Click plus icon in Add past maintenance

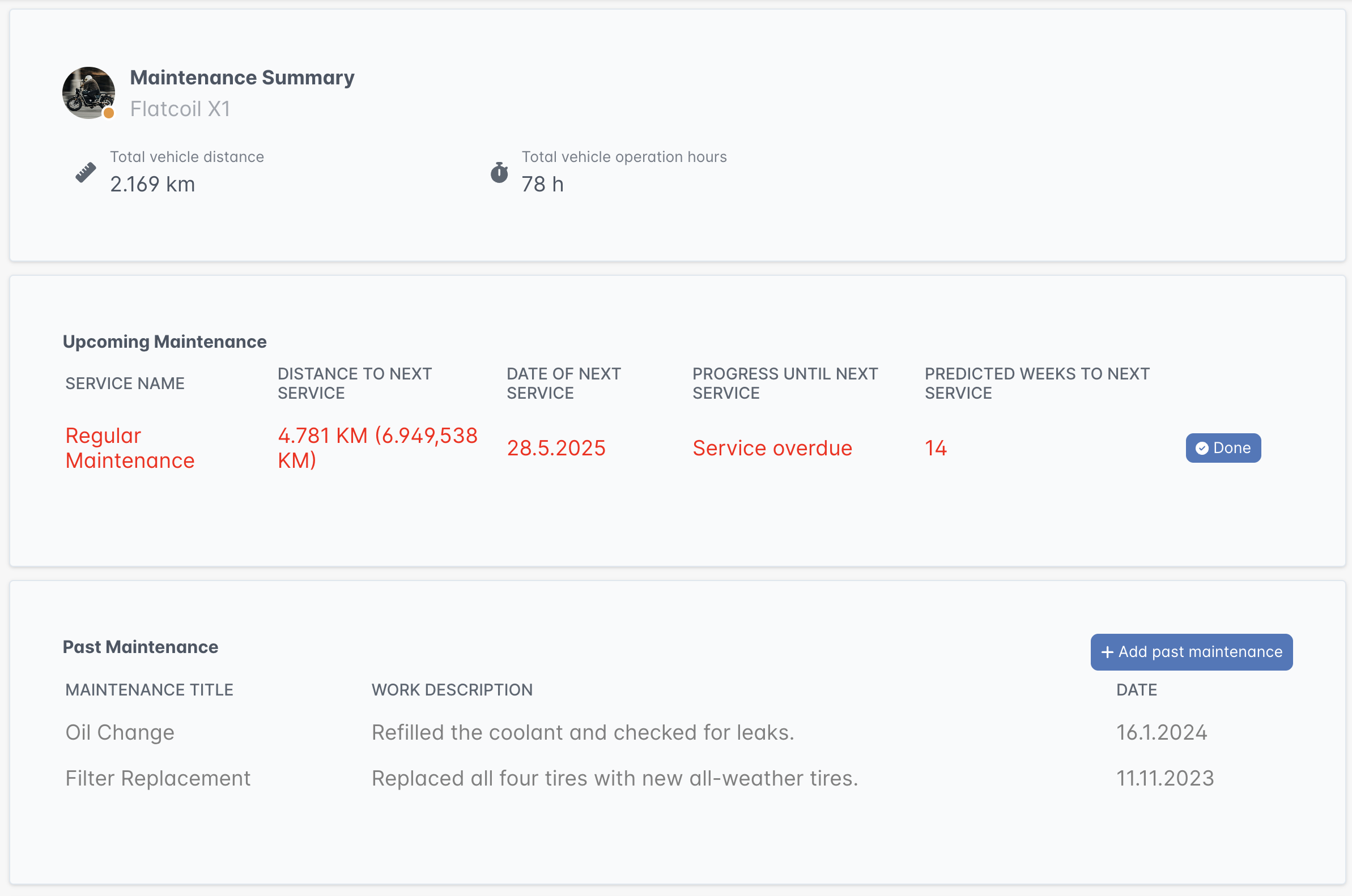click(1107, 652)
